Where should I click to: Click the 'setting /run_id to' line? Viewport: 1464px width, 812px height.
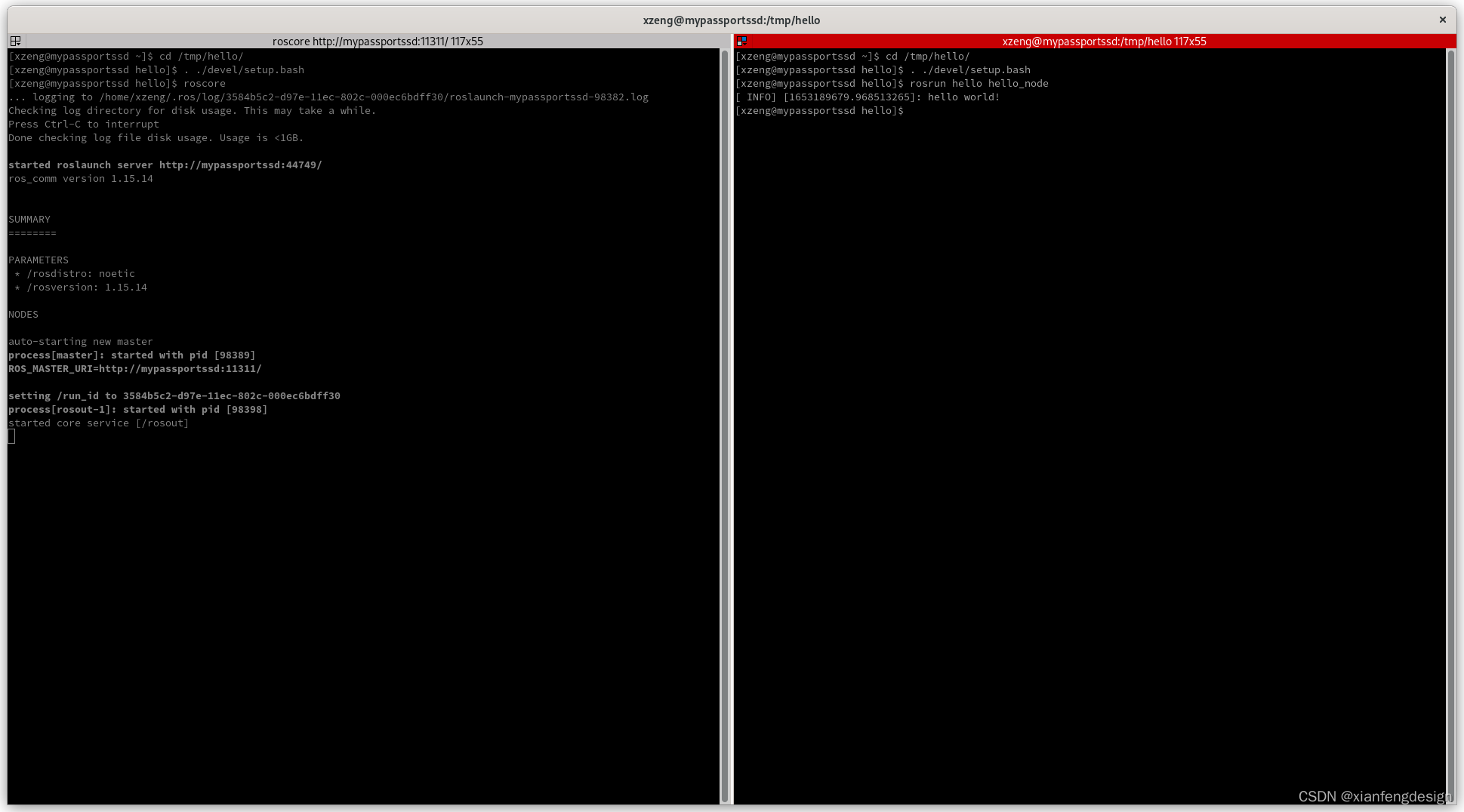[x=174, y=396]
